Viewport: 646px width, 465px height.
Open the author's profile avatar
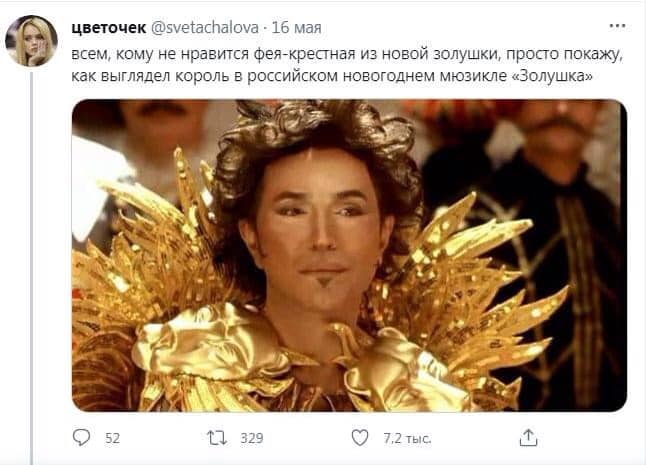click(31, 41)
